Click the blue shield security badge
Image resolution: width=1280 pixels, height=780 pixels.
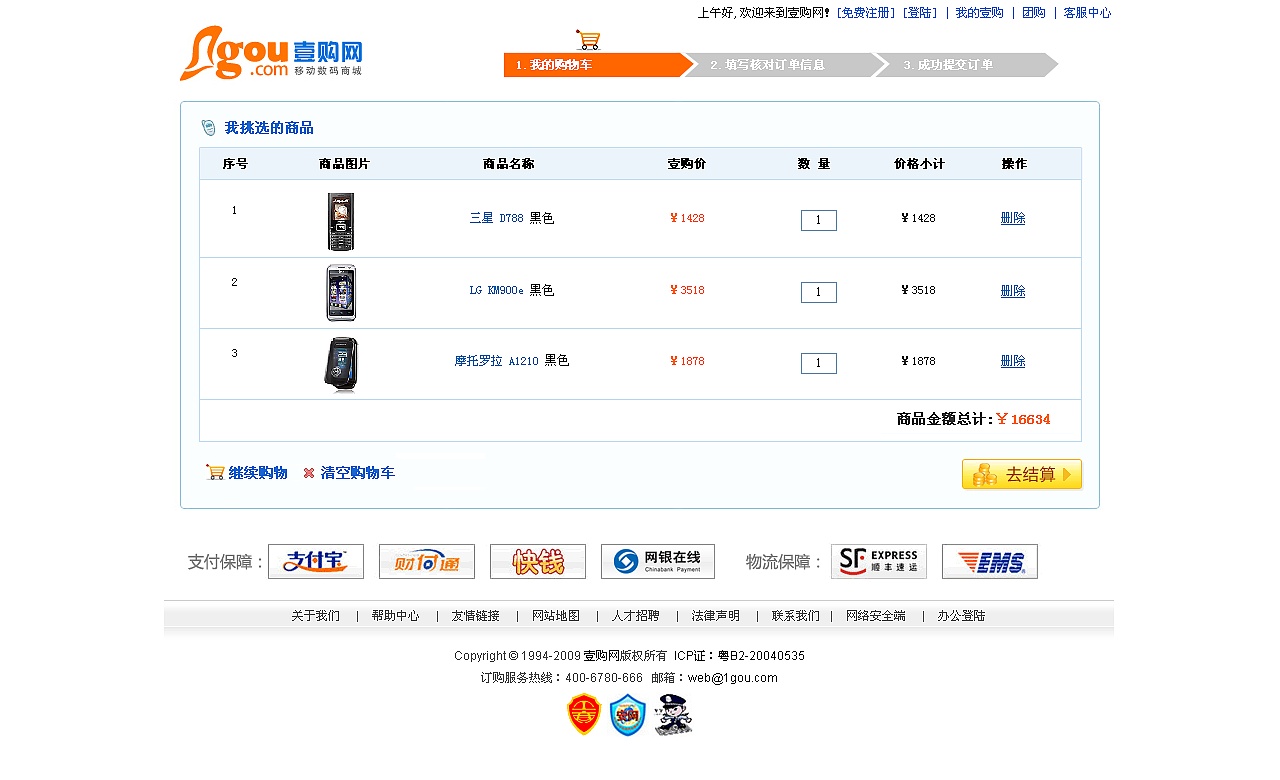[628, 715]
